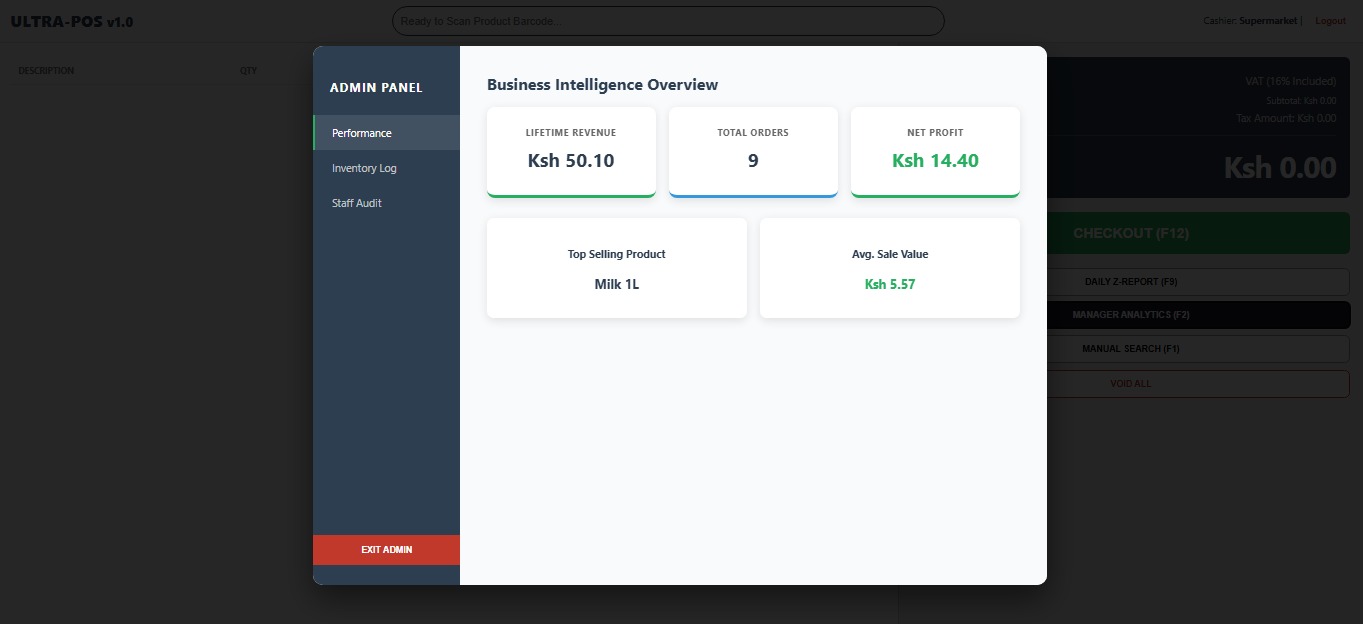
Task: Select the Performance section in Admin Panel
Action: coord(361,132)
